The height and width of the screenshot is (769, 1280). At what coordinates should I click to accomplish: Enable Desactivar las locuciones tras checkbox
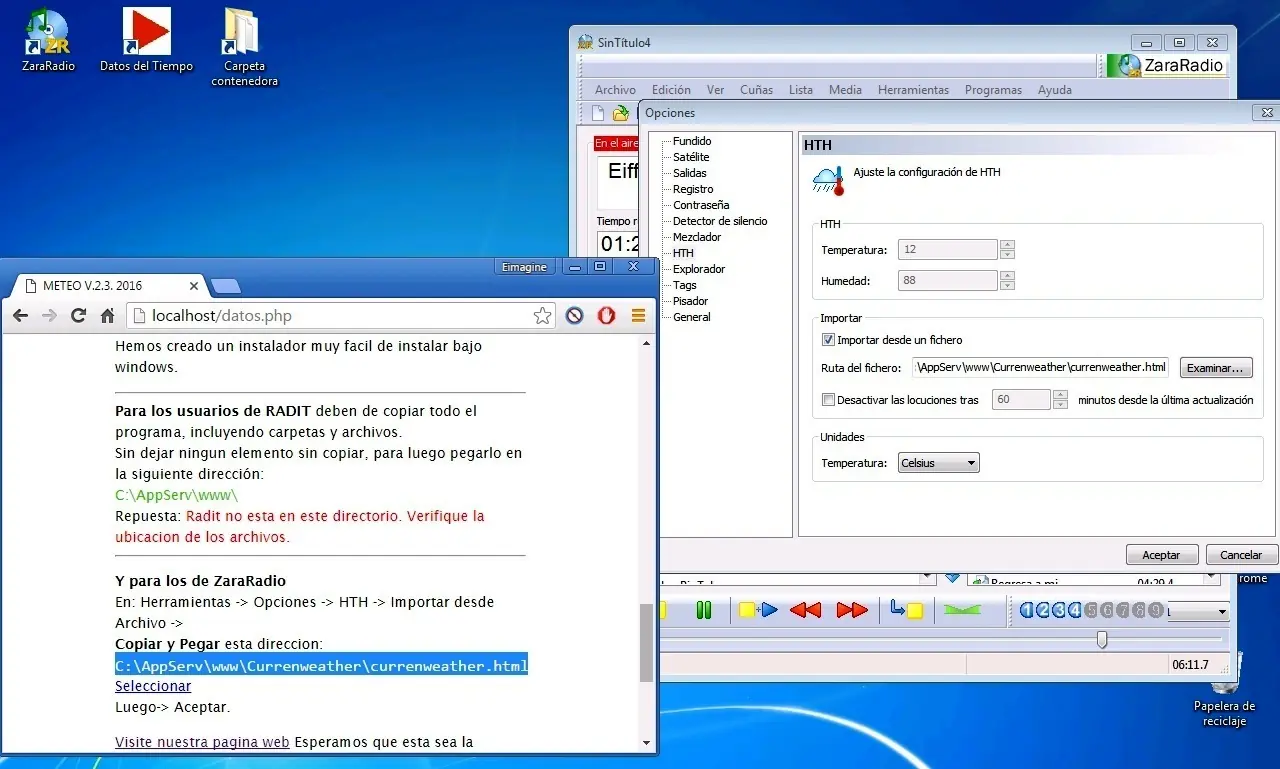coord(828,400)
